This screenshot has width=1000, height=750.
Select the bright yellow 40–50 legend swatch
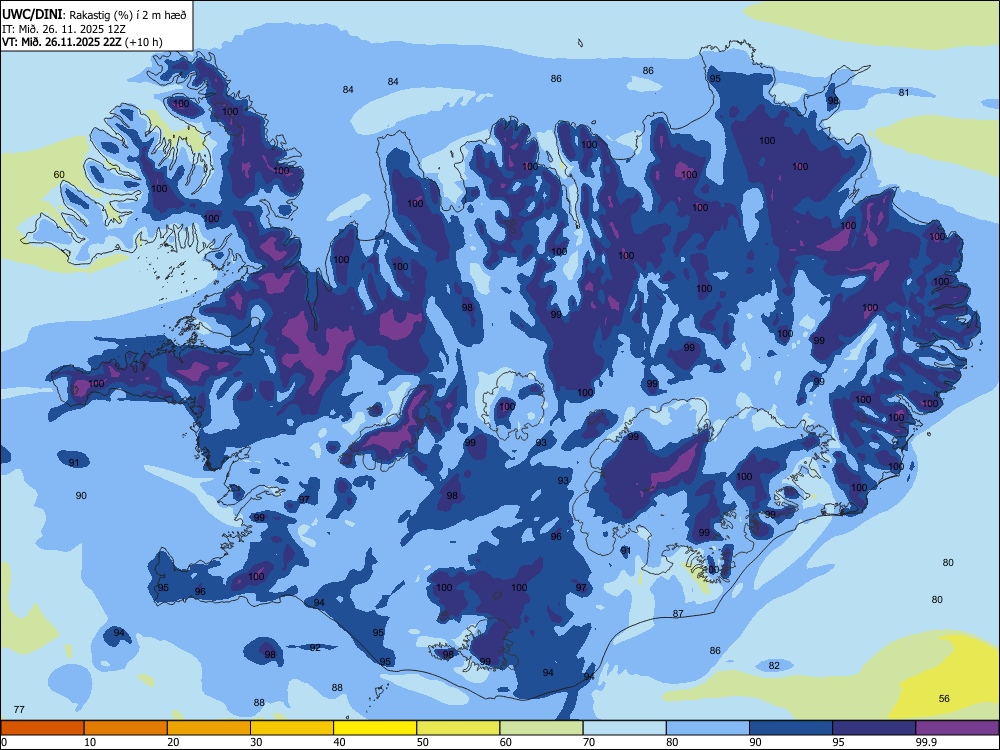coord(375,728)
